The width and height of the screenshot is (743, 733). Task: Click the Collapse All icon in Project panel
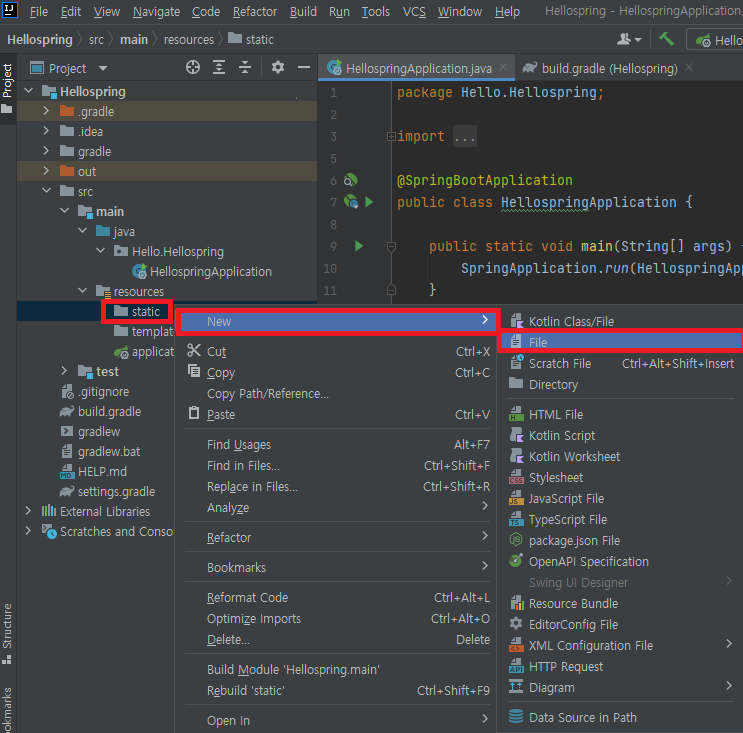245,68
